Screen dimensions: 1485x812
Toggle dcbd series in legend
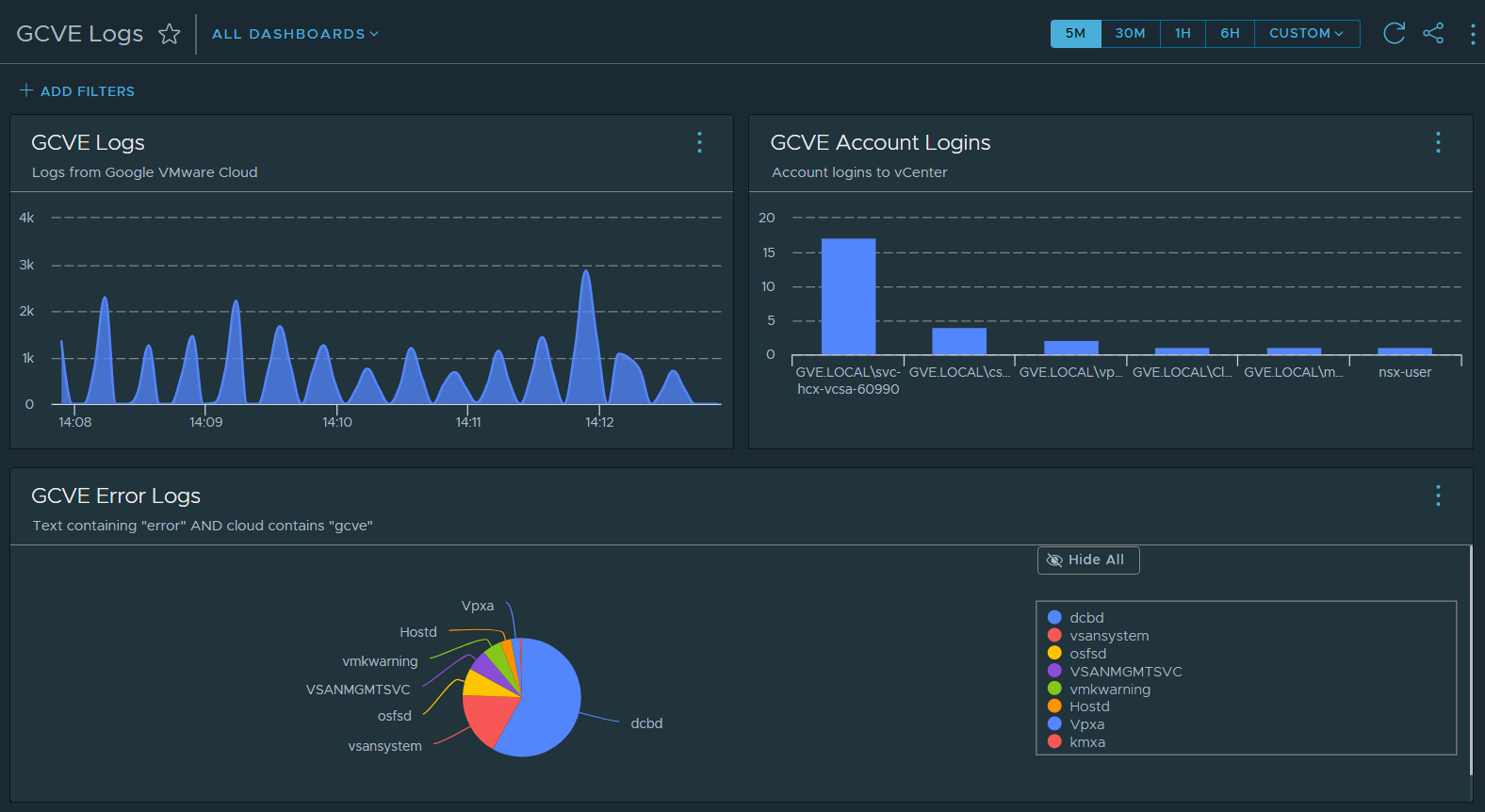click(x=1076, y=618)
